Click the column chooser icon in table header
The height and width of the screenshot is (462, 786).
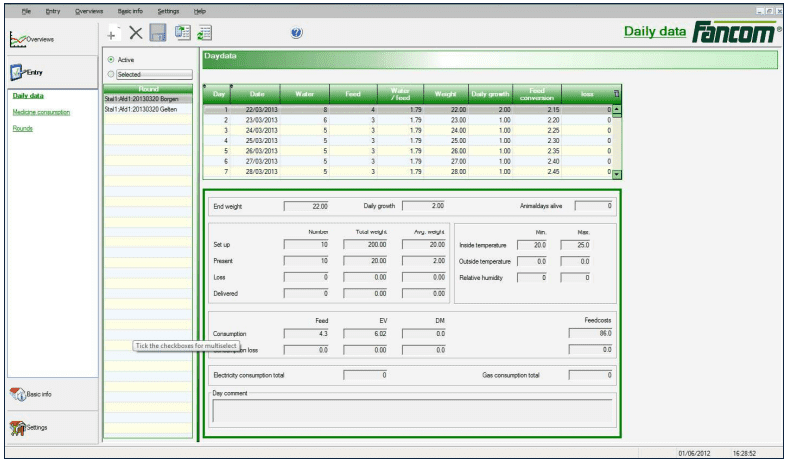click(x=615, y=93)
